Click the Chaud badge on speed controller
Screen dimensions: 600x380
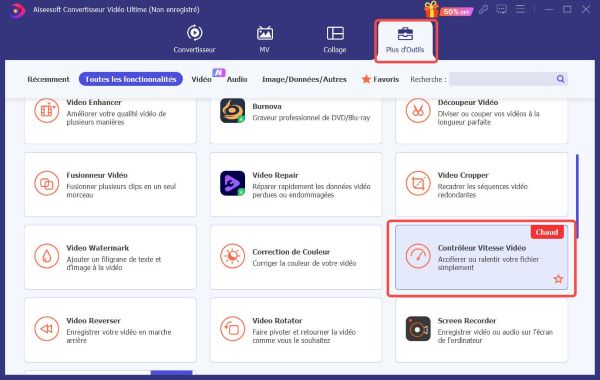(x=547, y=232)
